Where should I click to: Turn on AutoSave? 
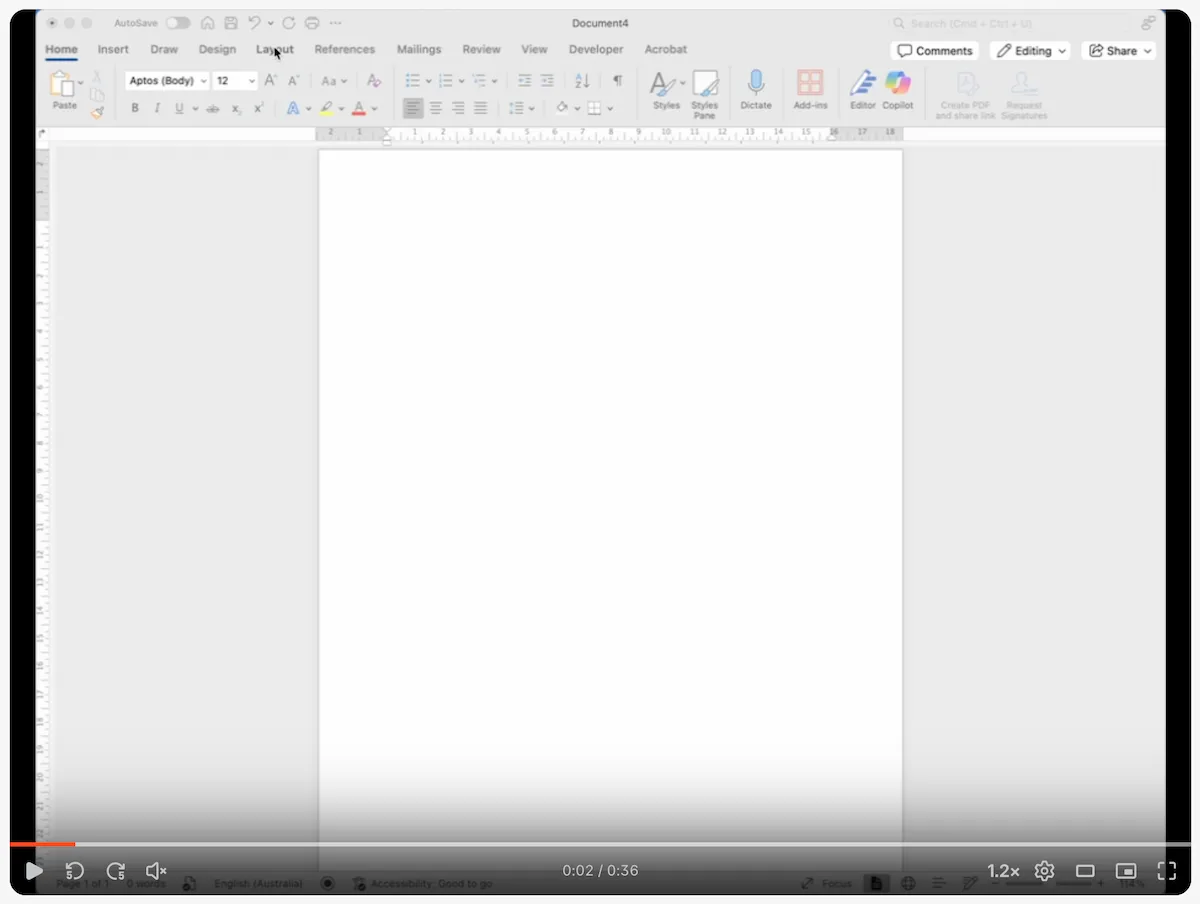178,22
